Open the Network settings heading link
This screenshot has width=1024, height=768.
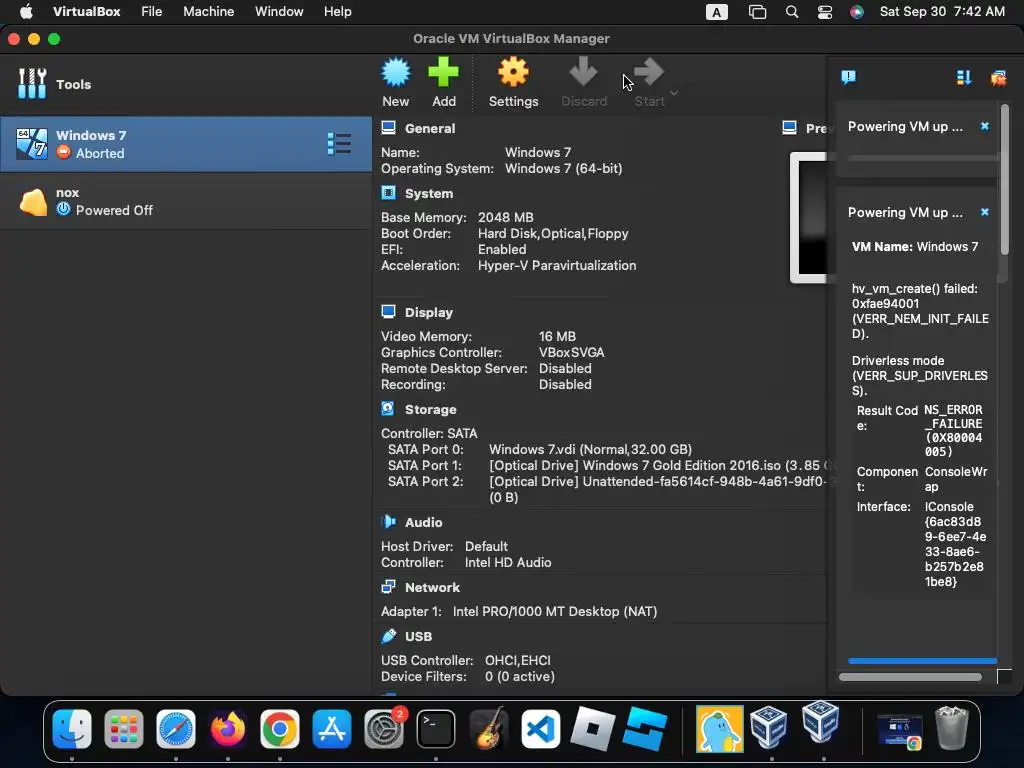pos(432,587)
